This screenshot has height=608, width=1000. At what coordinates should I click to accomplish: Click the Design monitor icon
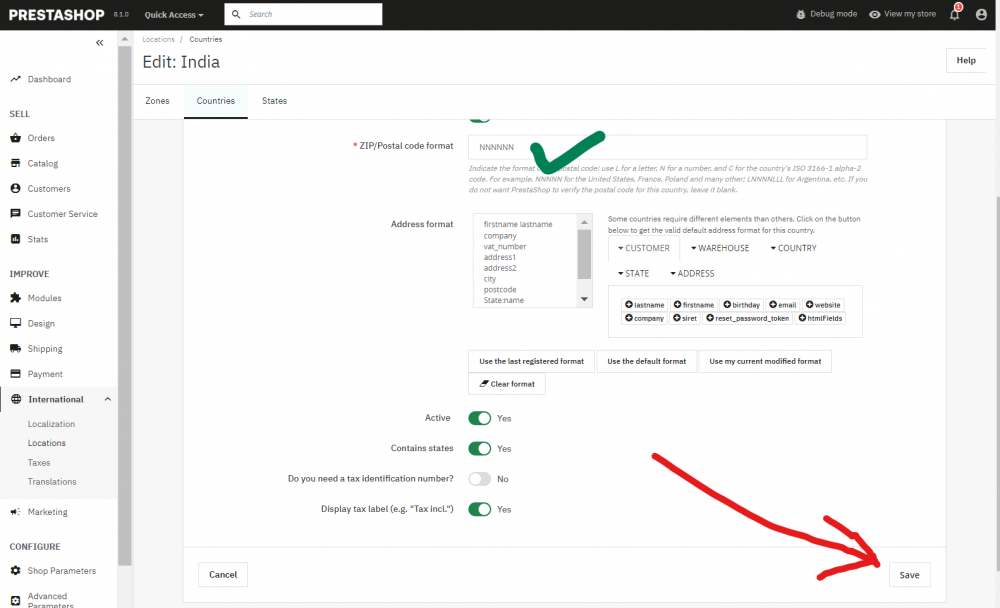(15, 323)
